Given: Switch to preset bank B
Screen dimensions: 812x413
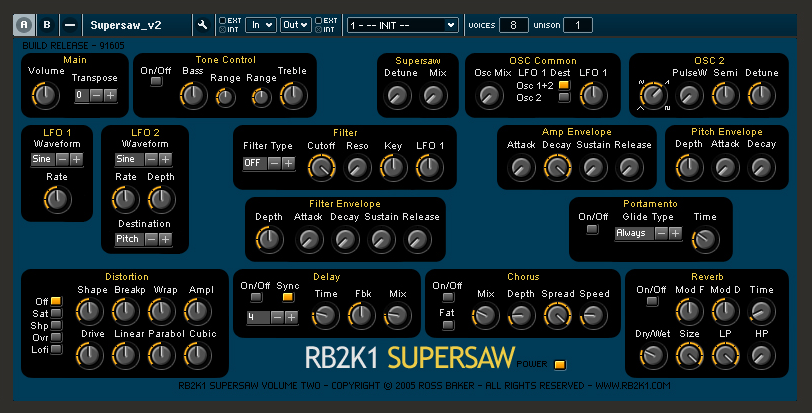Looking at the screenshot, I should 47,24.
